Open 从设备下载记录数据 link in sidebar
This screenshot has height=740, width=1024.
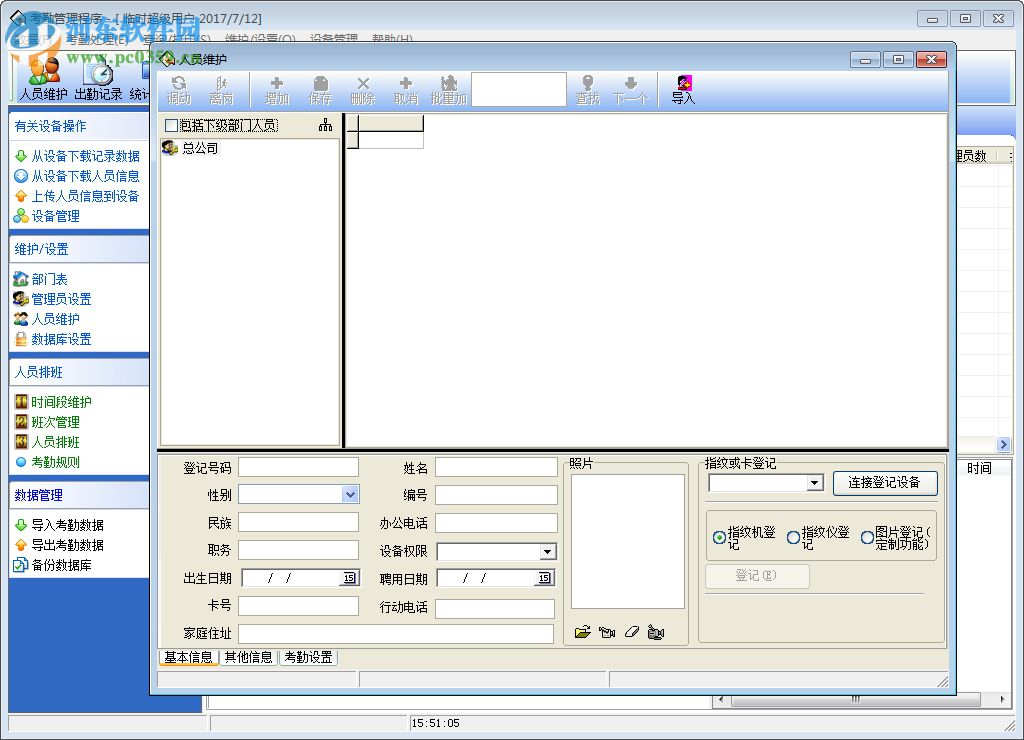pyautogui.click(x=85, y=156)
